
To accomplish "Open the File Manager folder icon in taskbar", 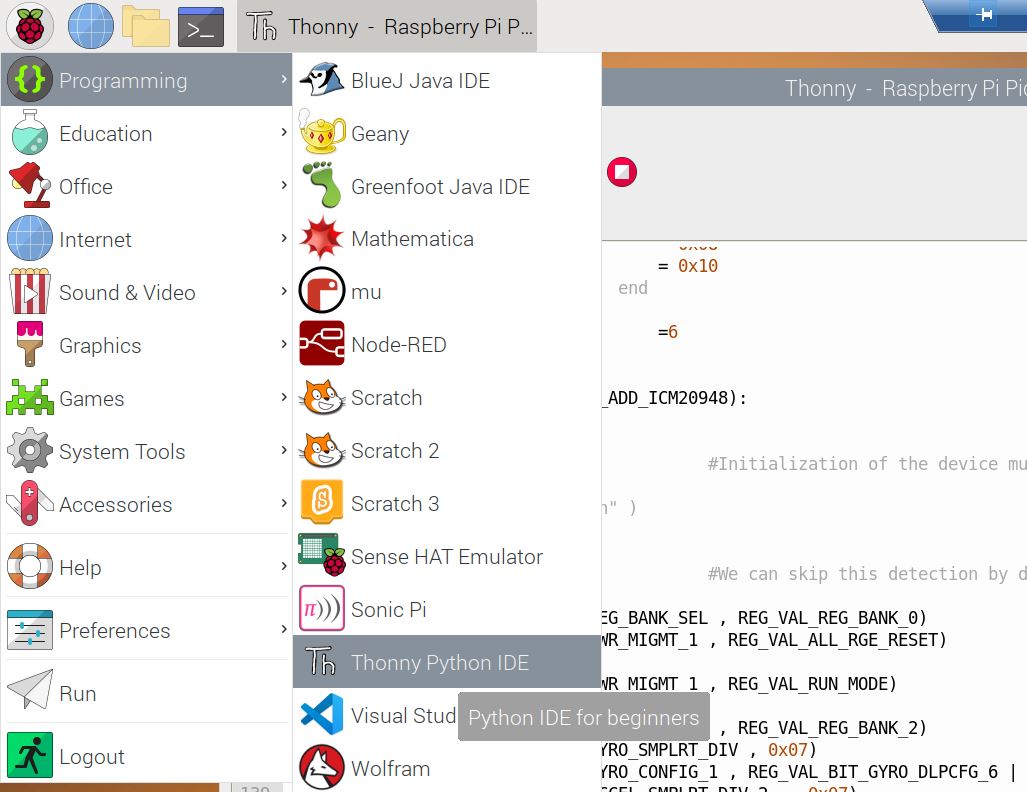I will tap(145, 26).
